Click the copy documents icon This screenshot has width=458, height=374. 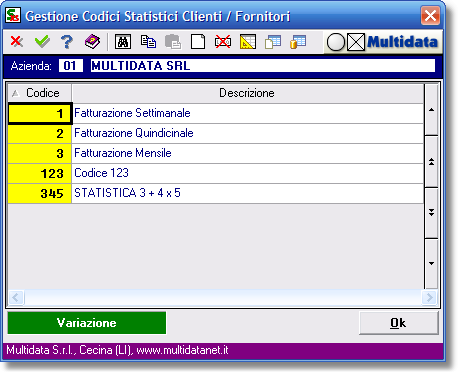(148, 42)
